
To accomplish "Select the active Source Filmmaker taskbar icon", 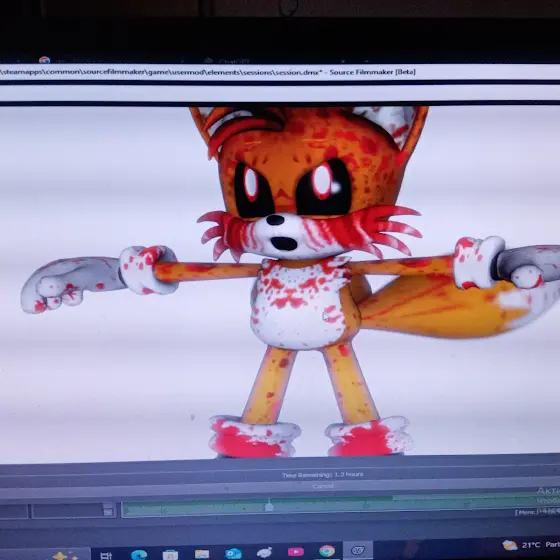I will [358, 550].
